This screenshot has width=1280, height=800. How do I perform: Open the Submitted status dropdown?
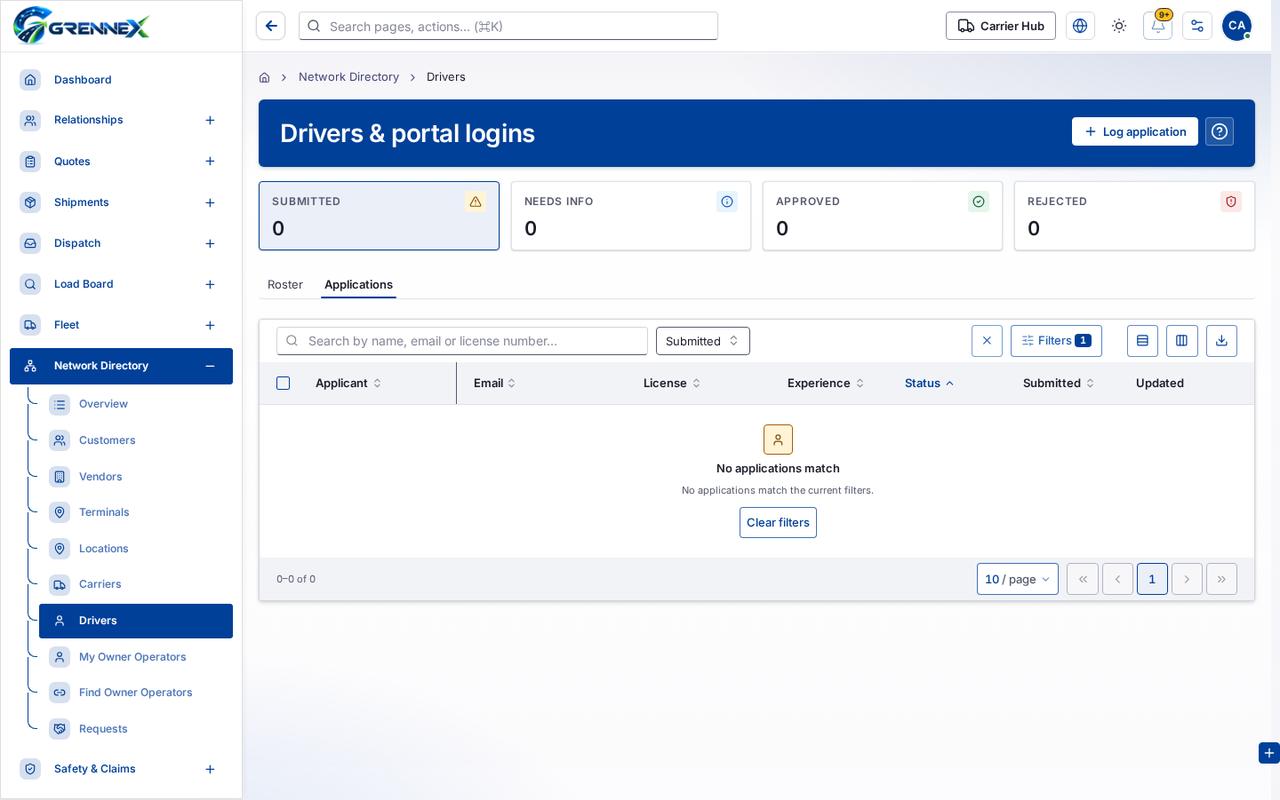[x=703, y=341]
